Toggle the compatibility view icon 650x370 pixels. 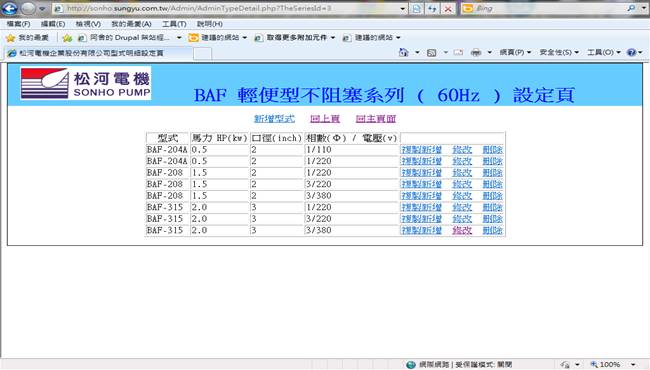point(417,8)
